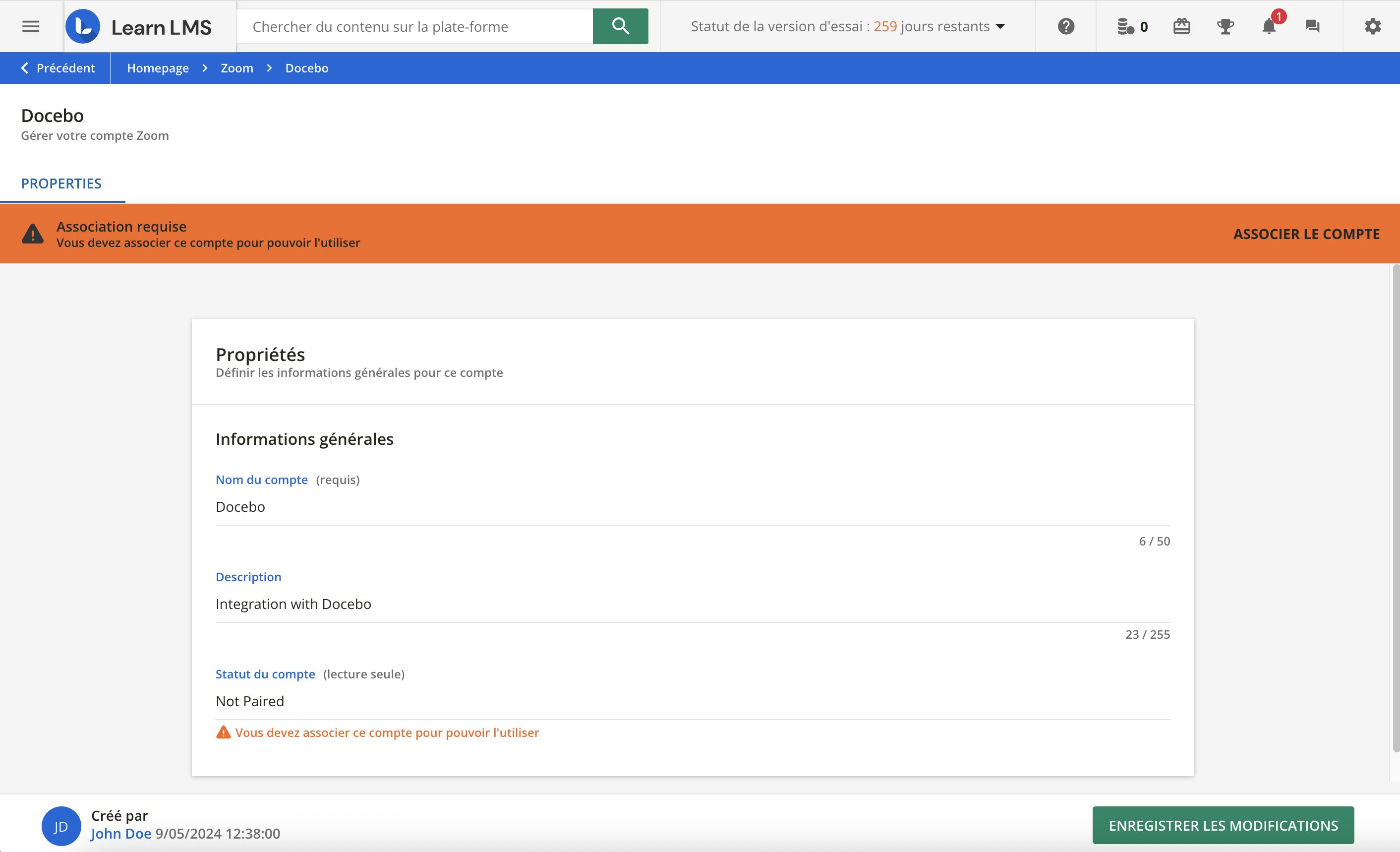The width and height of the screenshot is (1400, 852).
Task: Click the 6 / 50 character counter
Action: point(1155,541)
